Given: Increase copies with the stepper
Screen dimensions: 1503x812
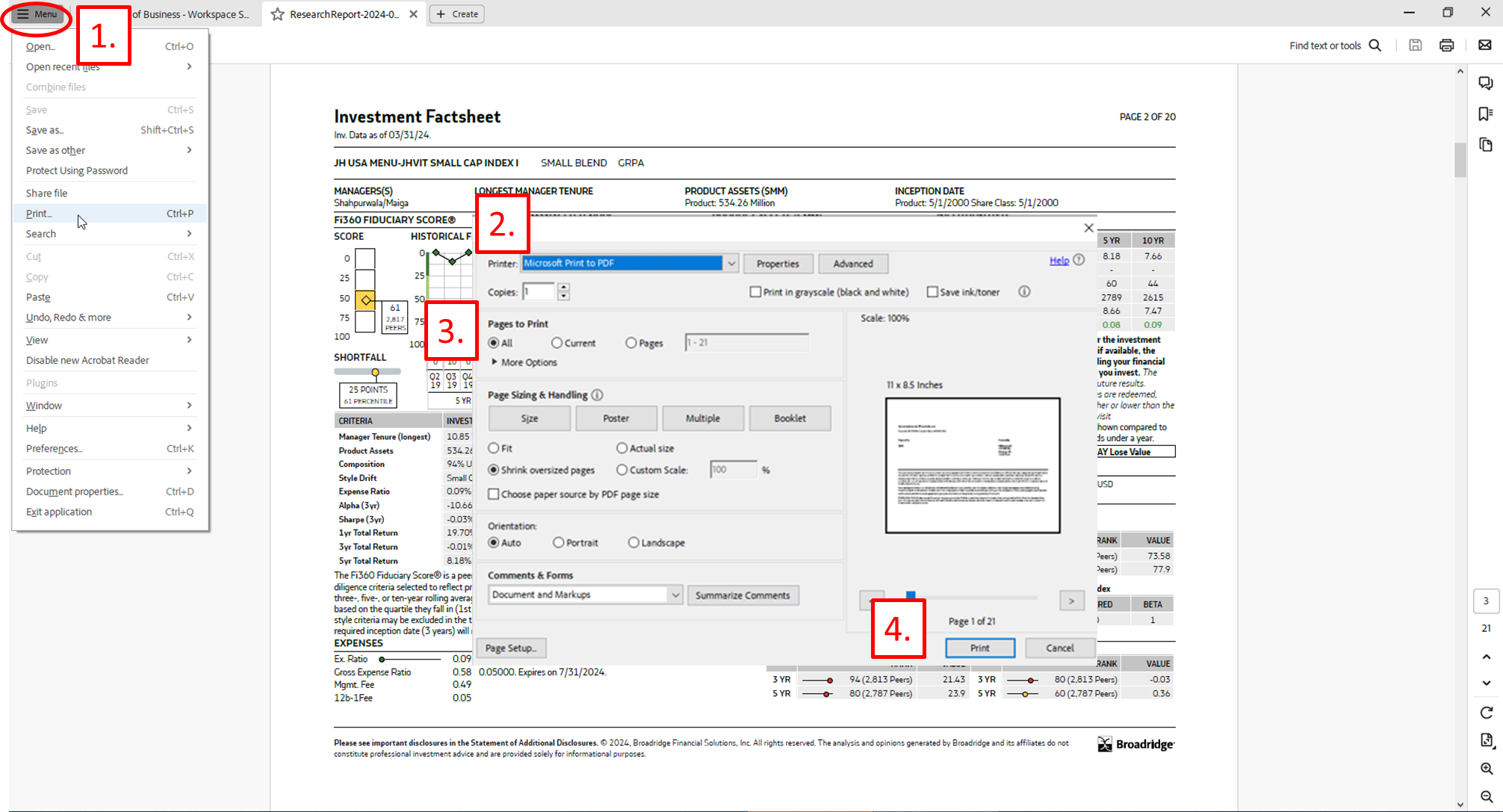Looking at the screenshot, I should click(x=563, y=288).
